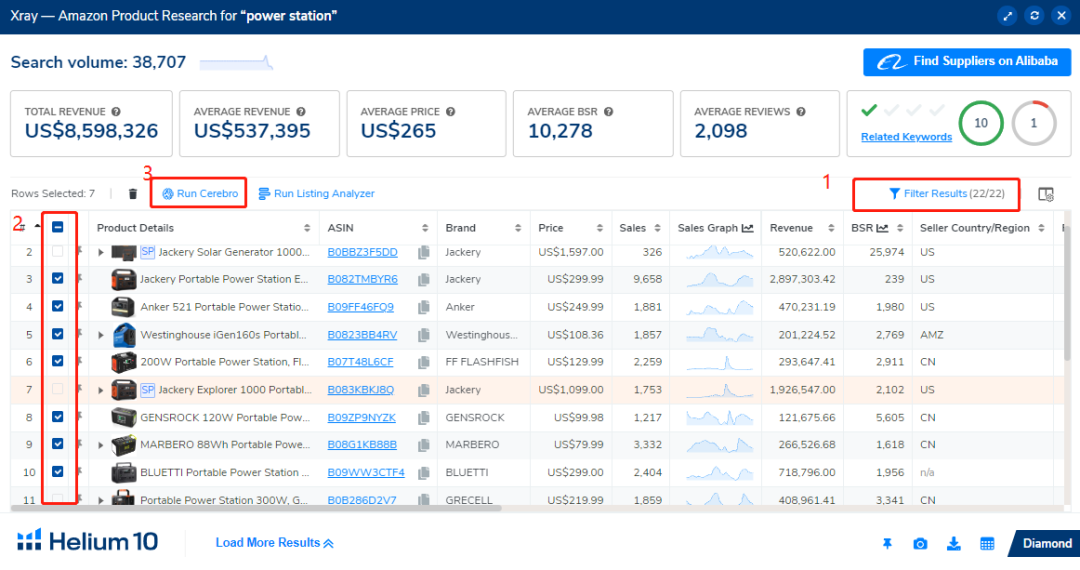Click the pin icon in bottom footer
This screenshot has height=570, width=1080.
pos(887,543)
